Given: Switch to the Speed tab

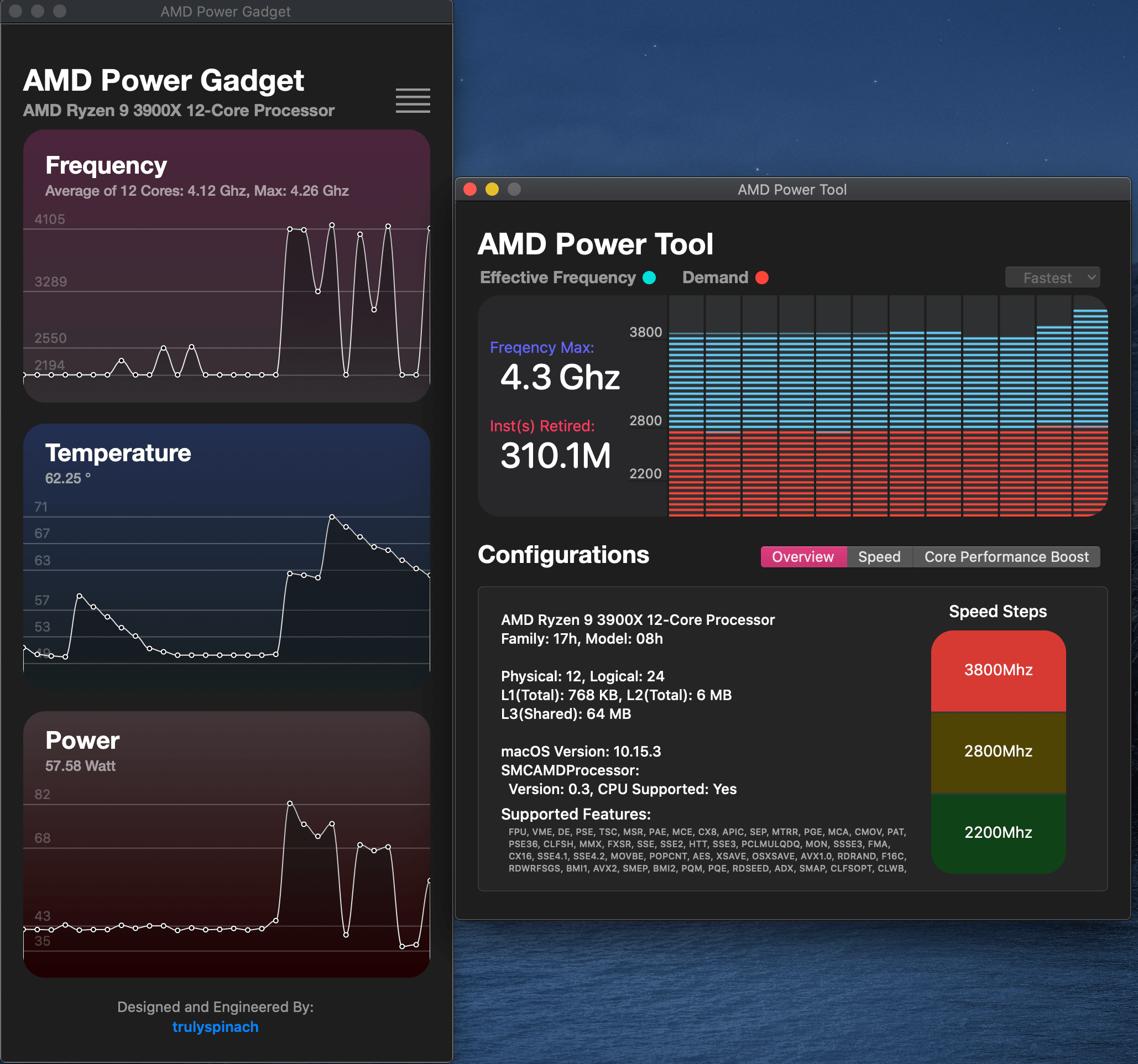Looking at the screenshot, I should click(x=879, y=556).
